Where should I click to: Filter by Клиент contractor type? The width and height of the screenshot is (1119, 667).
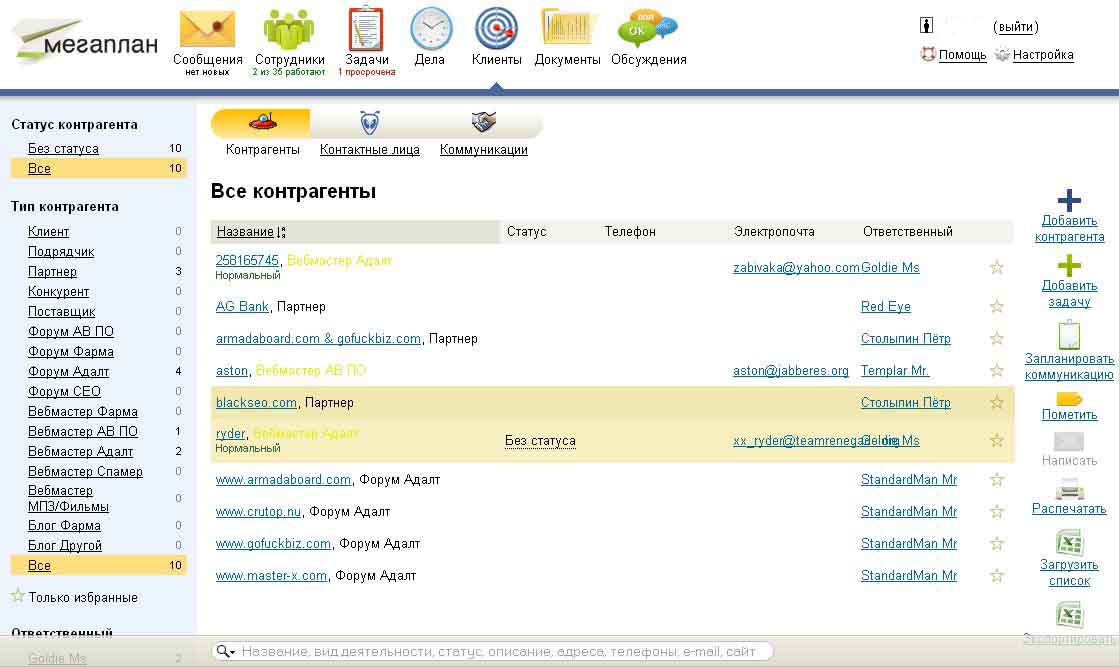coord(49,231)
